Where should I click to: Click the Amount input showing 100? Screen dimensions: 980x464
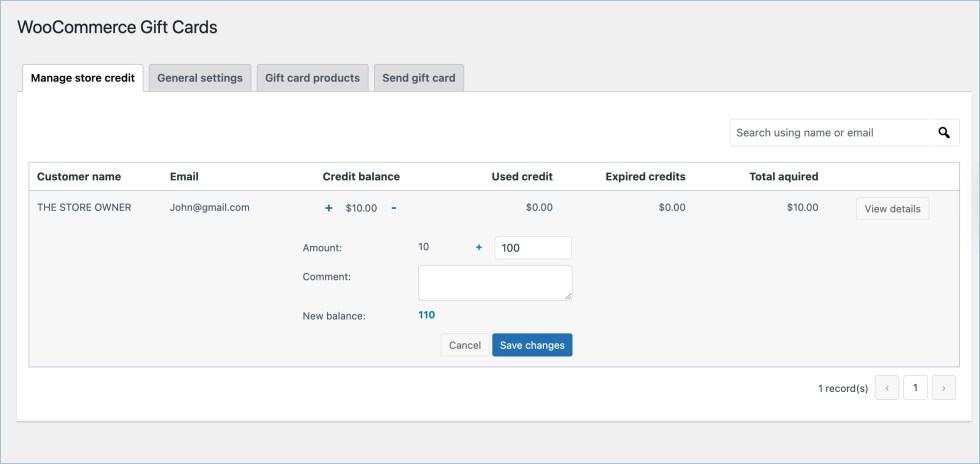[x=533, y=248]
